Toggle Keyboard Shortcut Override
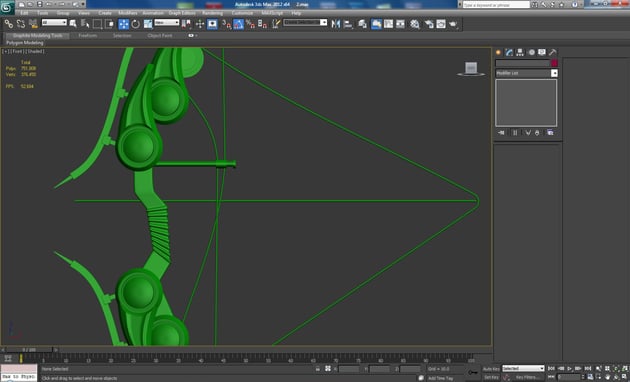630x382 pixels. point(213,24)
